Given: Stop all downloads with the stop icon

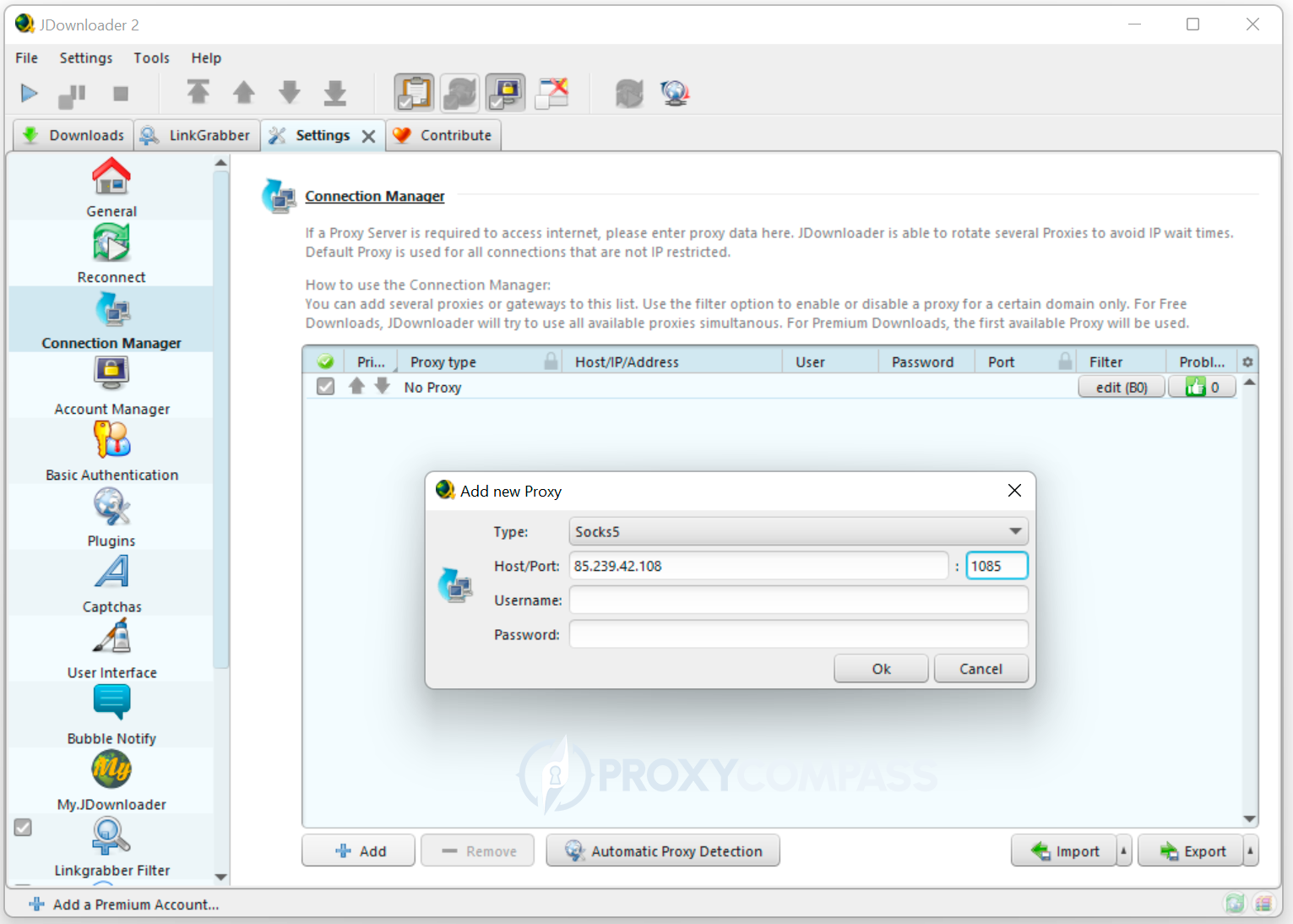Looking at the screenshot, I should click(121, 94).
